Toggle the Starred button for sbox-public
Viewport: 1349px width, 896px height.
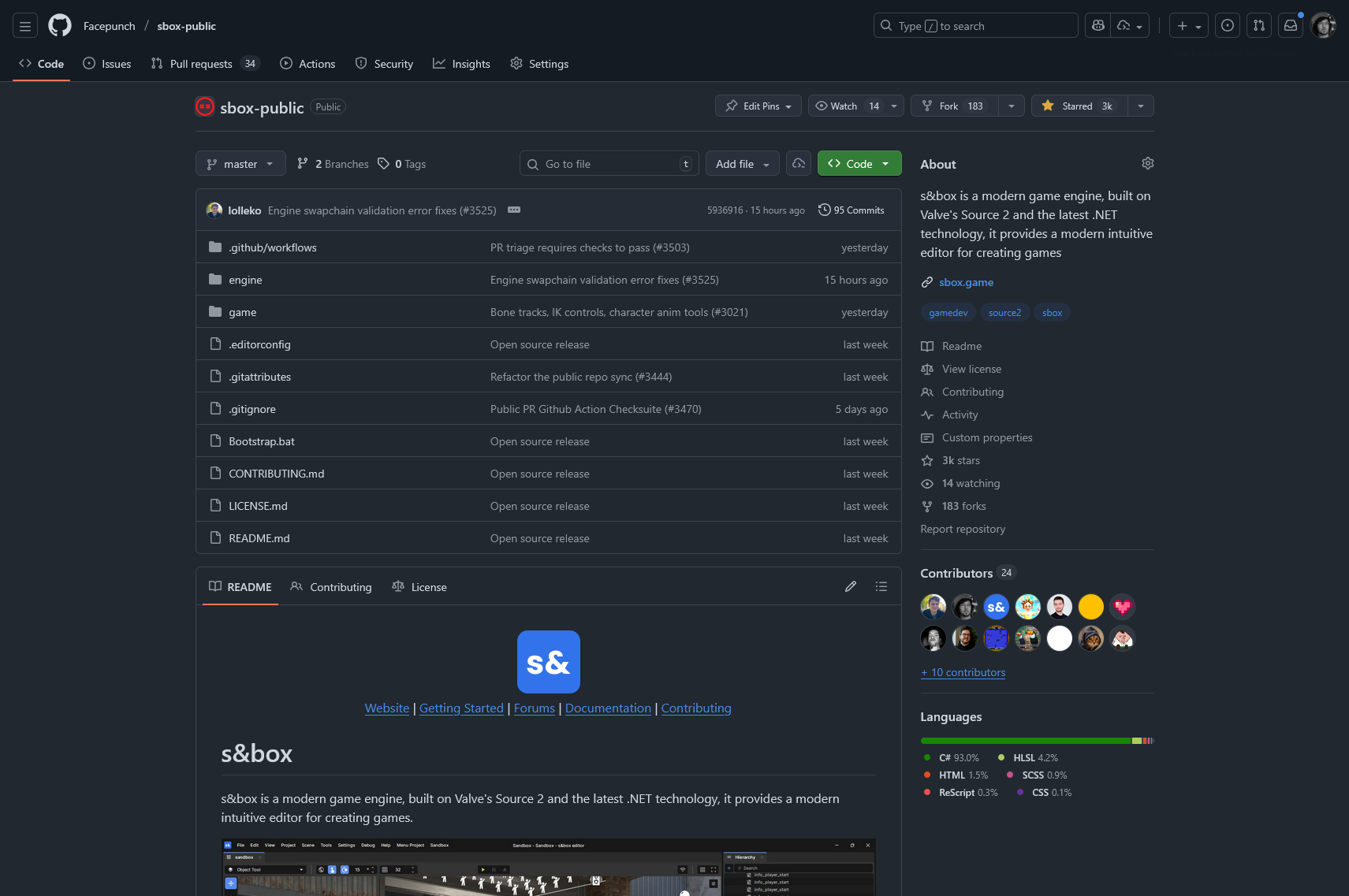coord(1079,106)
